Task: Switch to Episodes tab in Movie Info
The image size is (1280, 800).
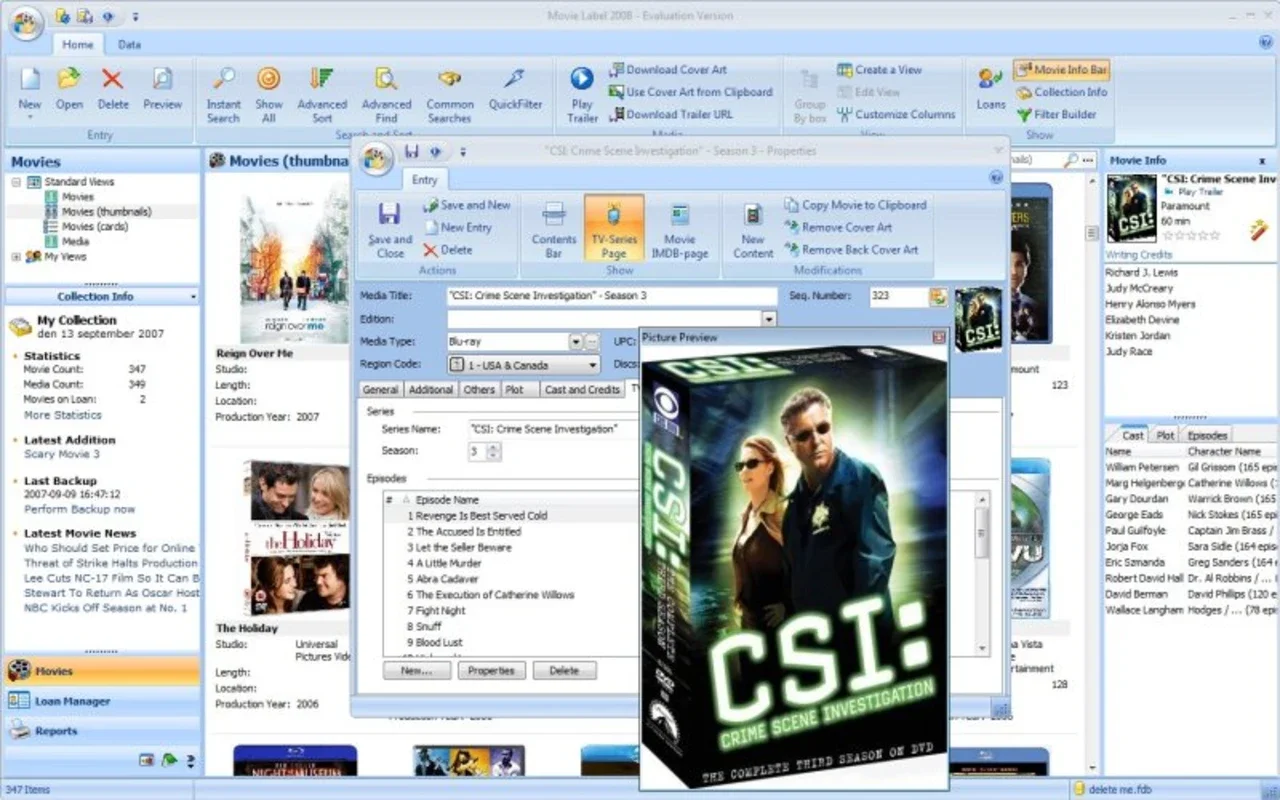Action: pos(1207,436)
